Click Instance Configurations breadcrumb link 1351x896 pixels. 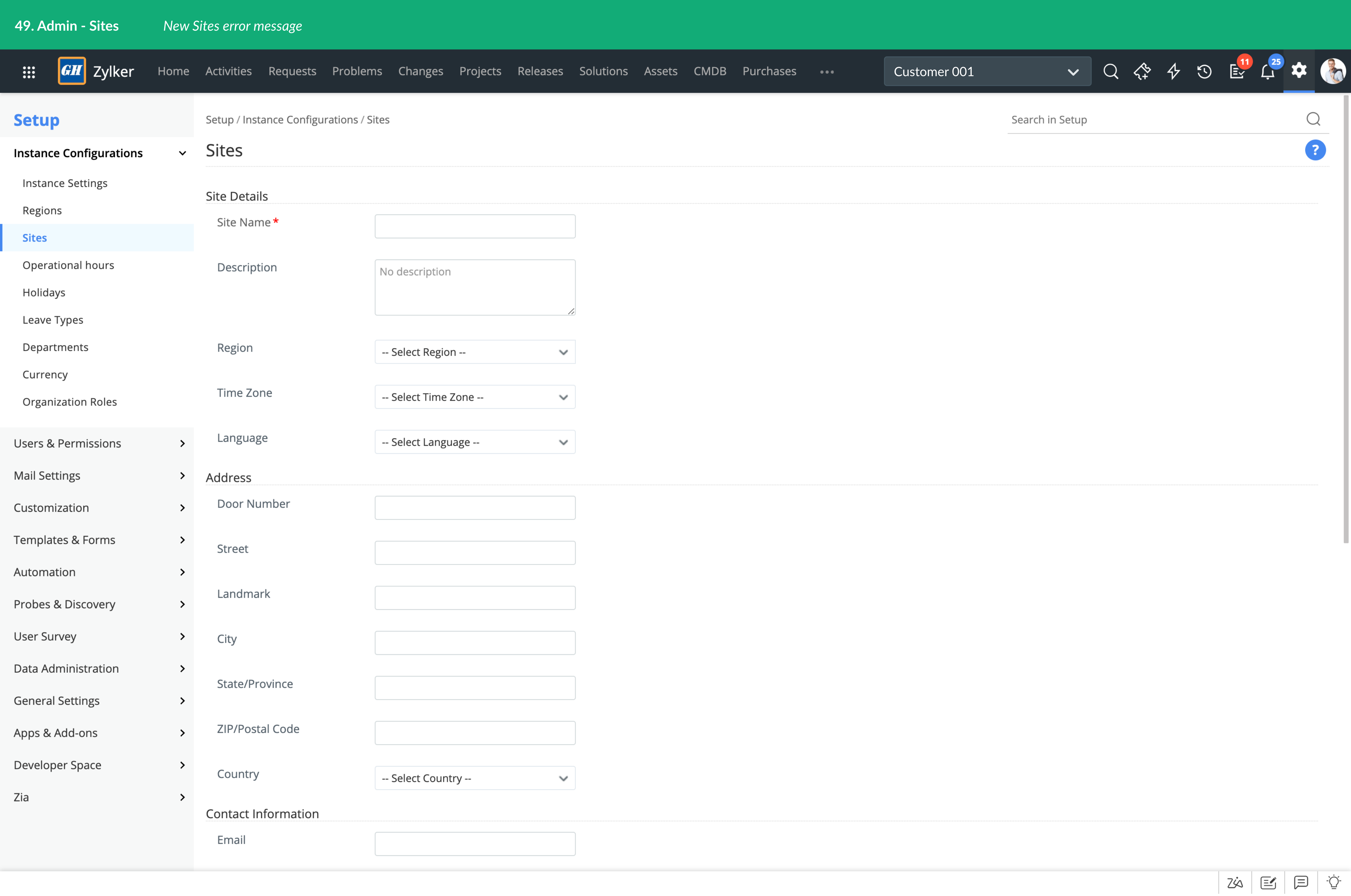tap(300, 119)
